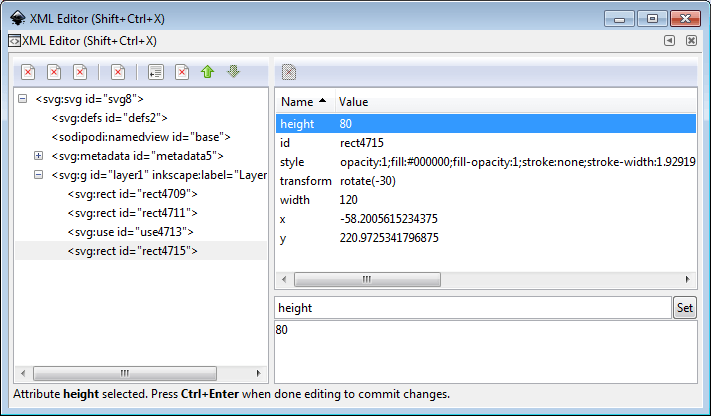Click the Delete attribute icon
Image resolution: width=711 pixels, height=416 pixels.
288,72
